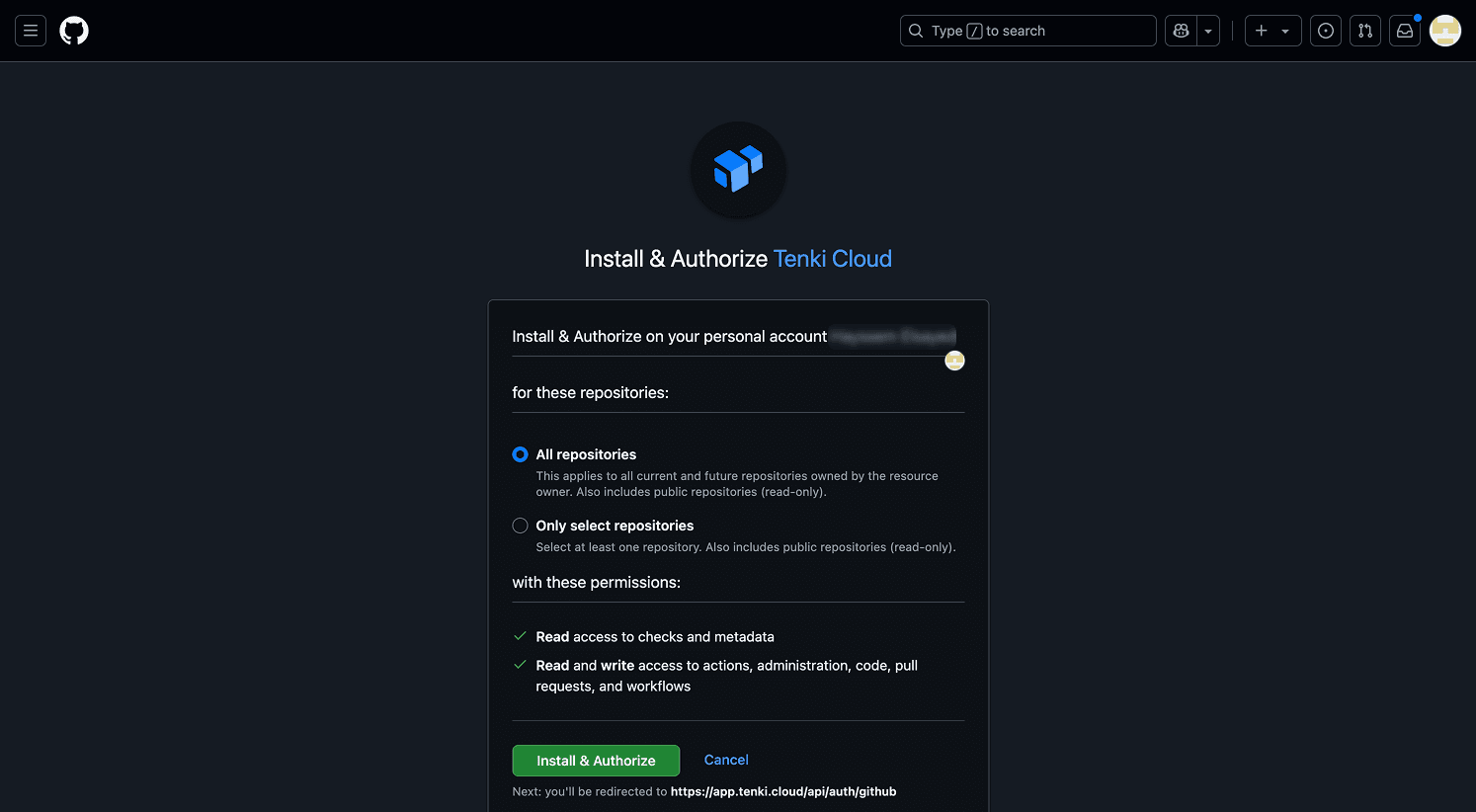Click text 'Read access to checks and metadata'
The image size is (1476, 812).
coord(655,637)
